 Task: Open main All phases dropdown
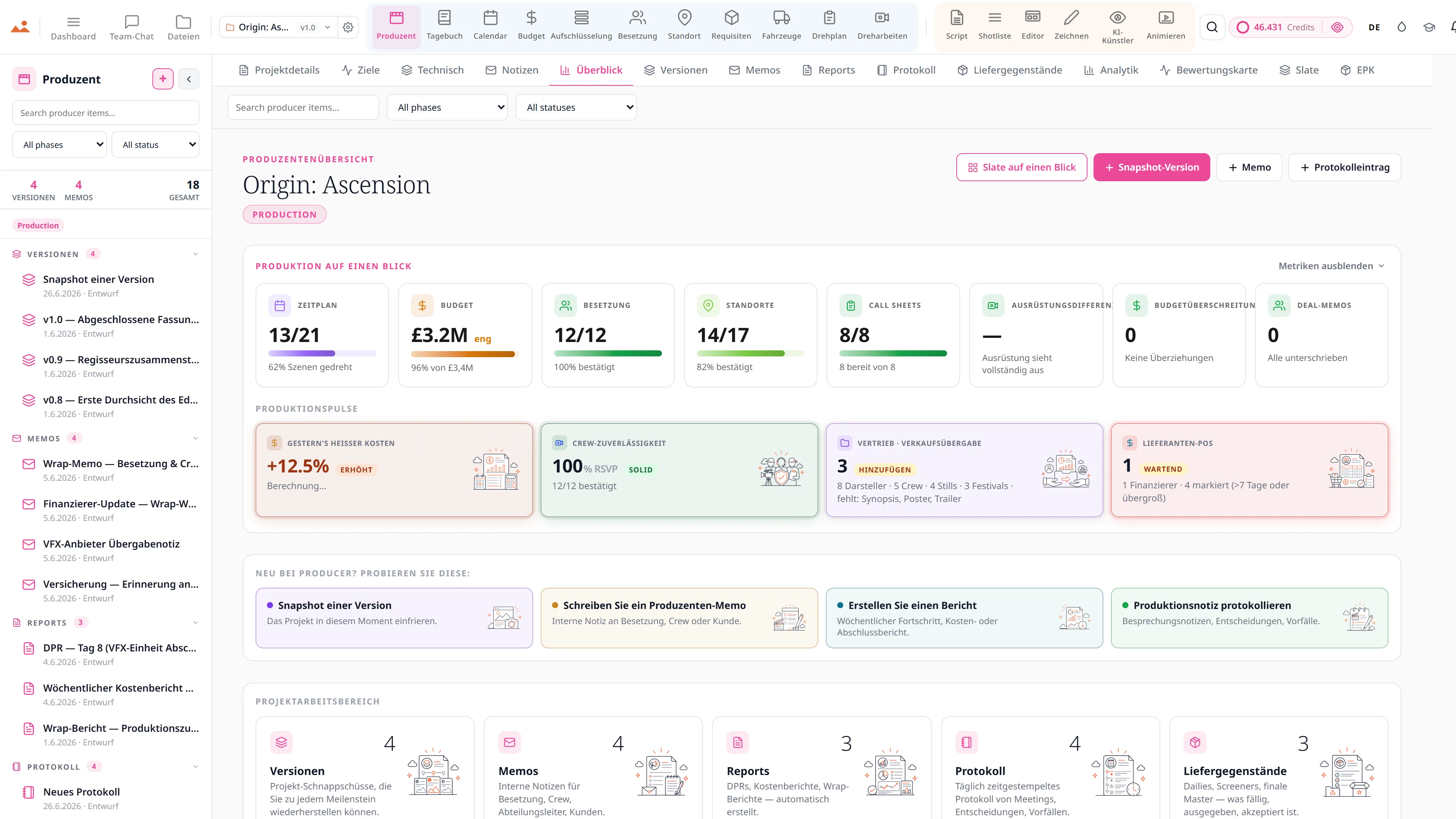click(447, 107)
